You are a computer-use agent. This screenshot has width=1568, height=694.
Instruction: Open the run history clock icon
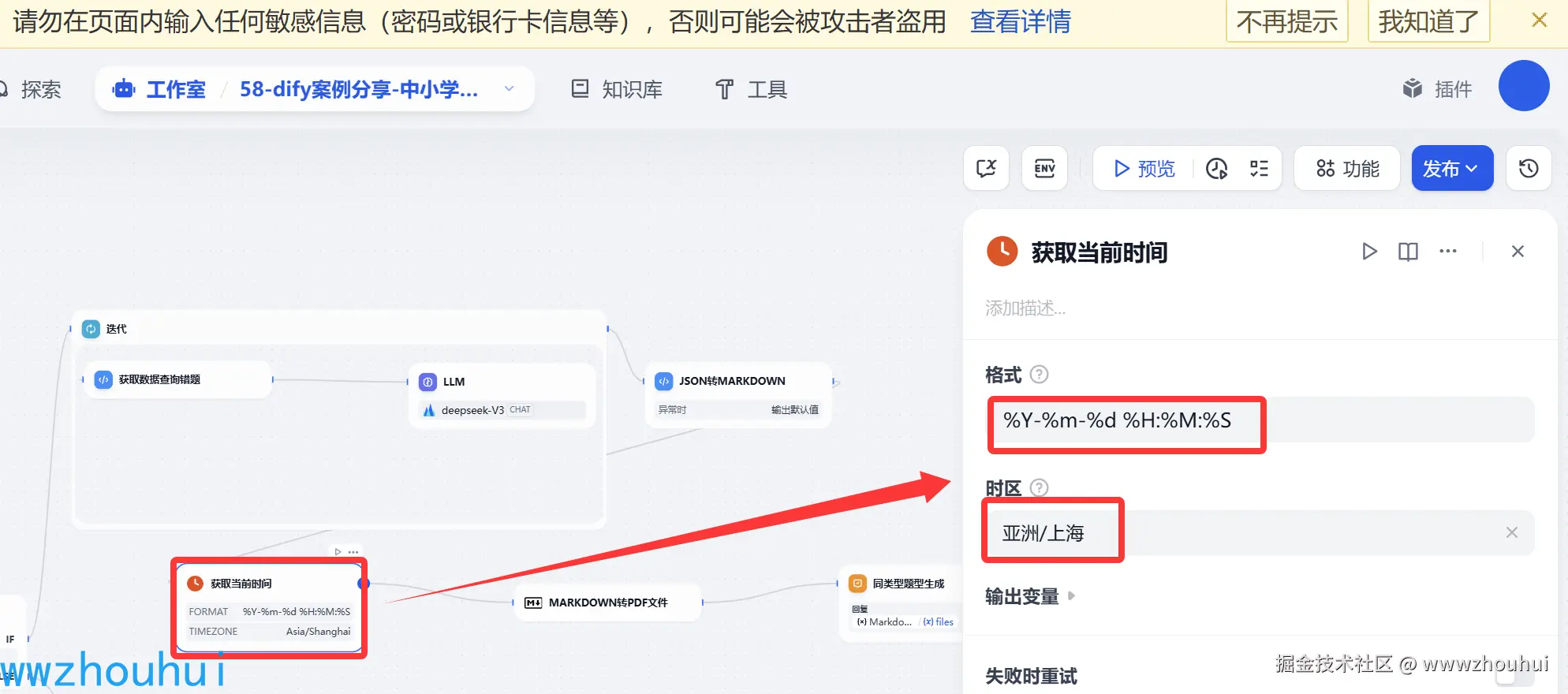click(1217, 169)
